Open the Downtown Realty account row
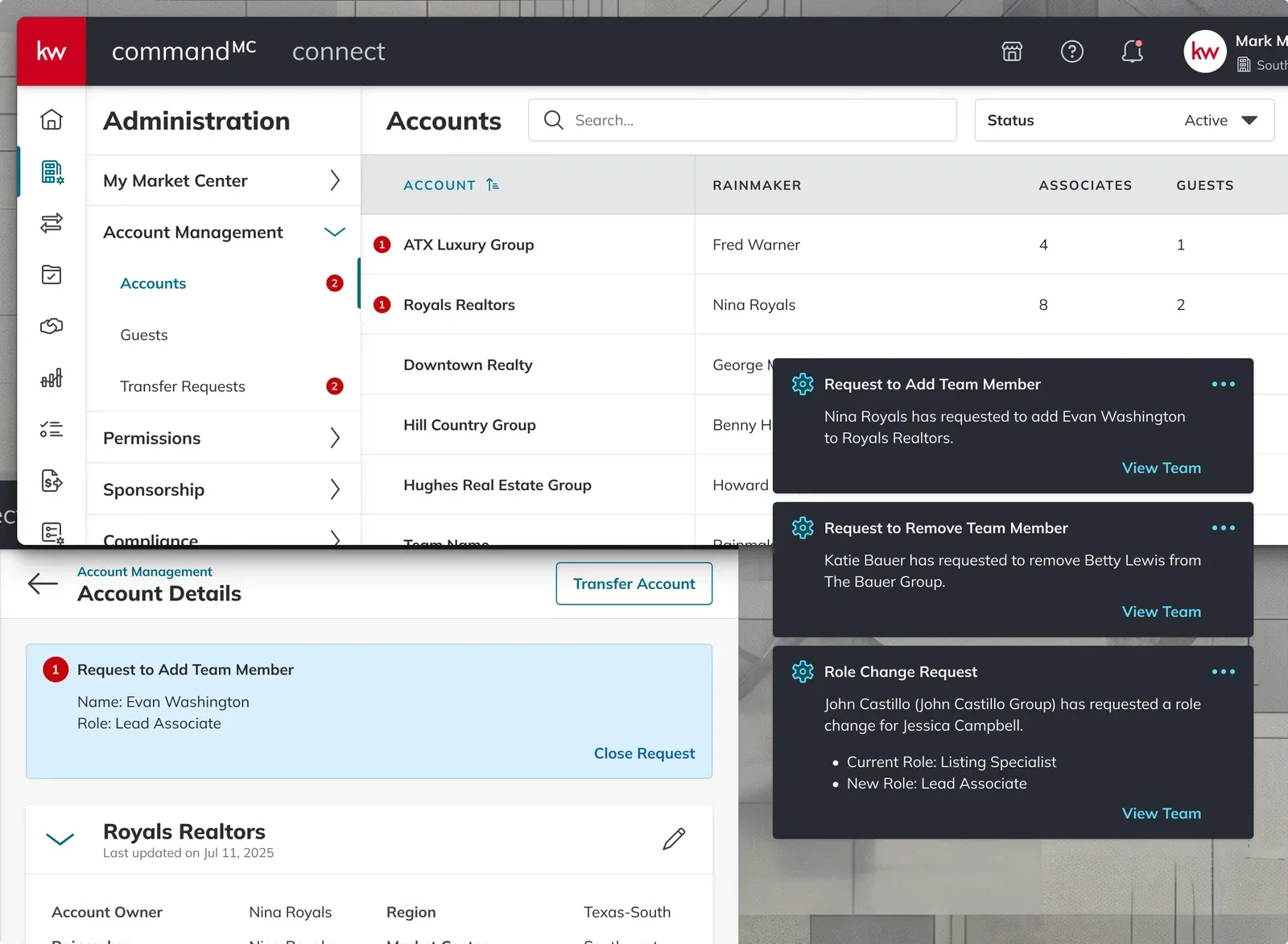 [567, 365]
